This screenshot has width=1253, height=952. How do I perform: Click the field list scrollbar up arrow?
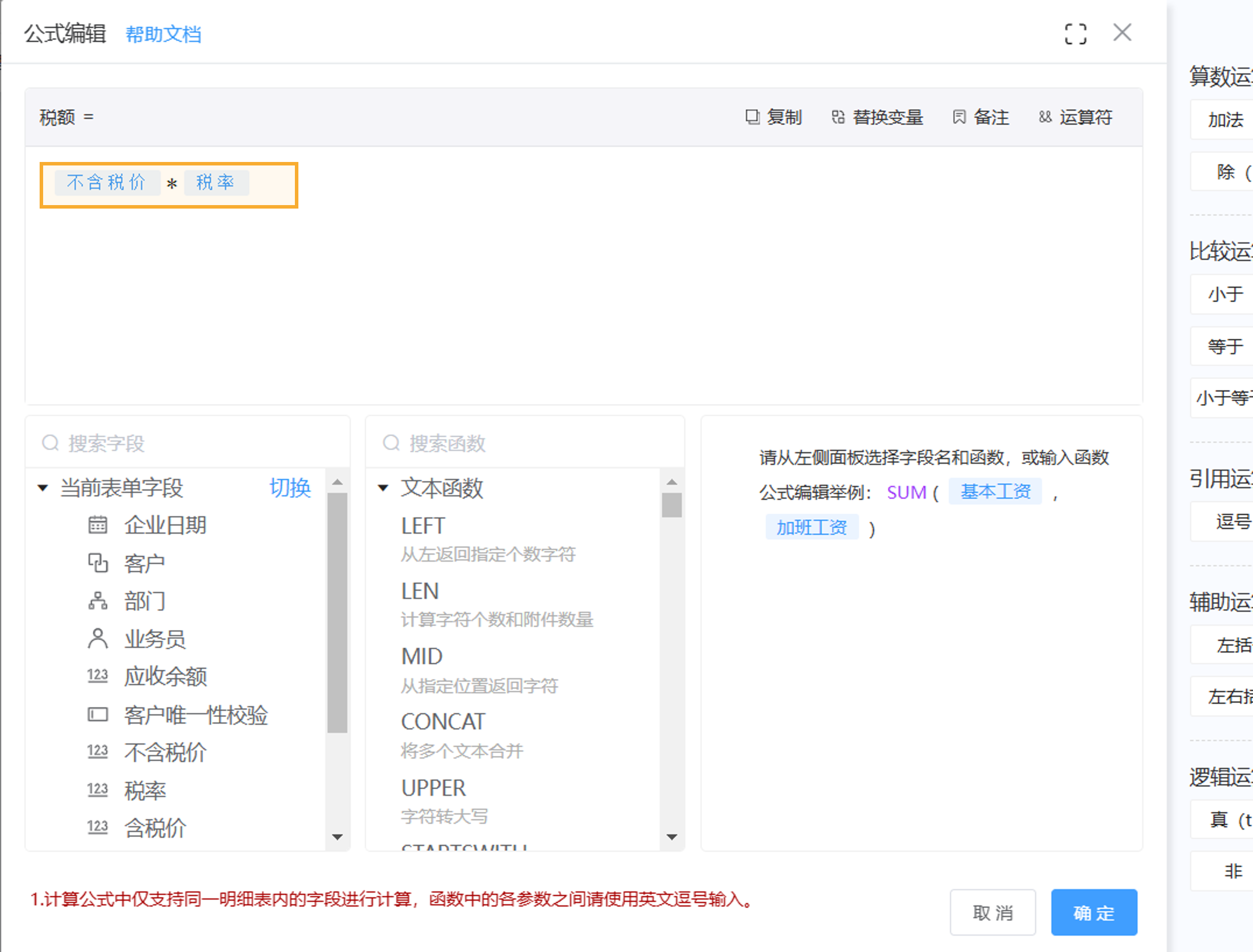pos(337,482)
